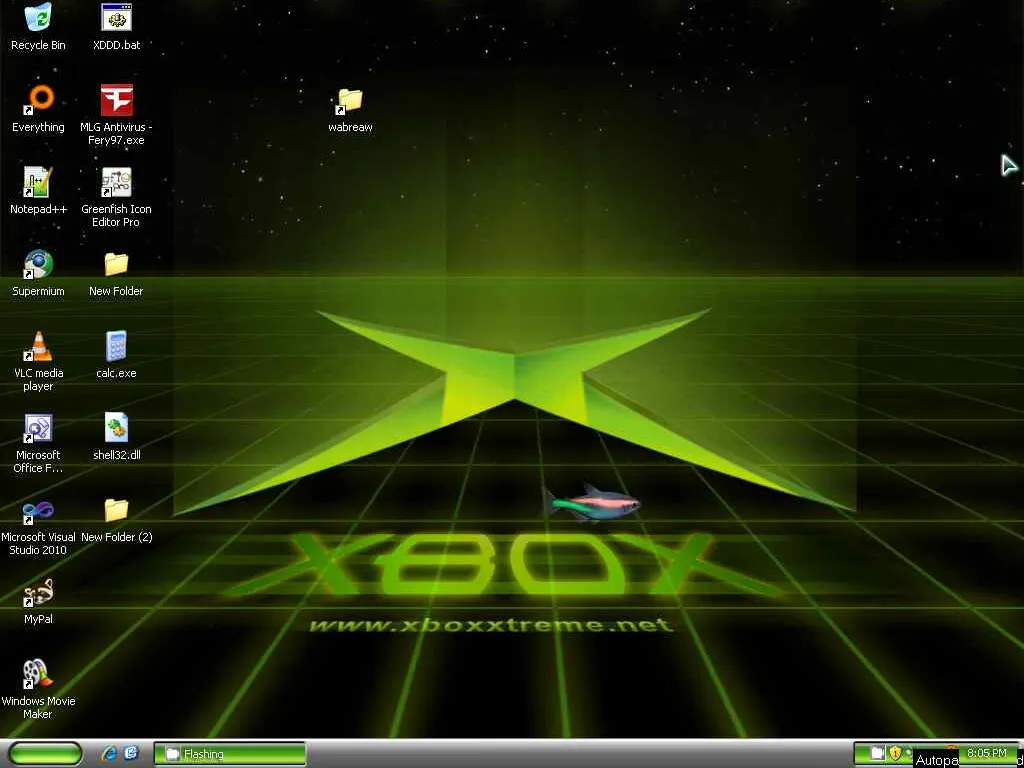Click the yellow security shield tray icon
Screen dimensions: 1024x768
pos(895,753)
